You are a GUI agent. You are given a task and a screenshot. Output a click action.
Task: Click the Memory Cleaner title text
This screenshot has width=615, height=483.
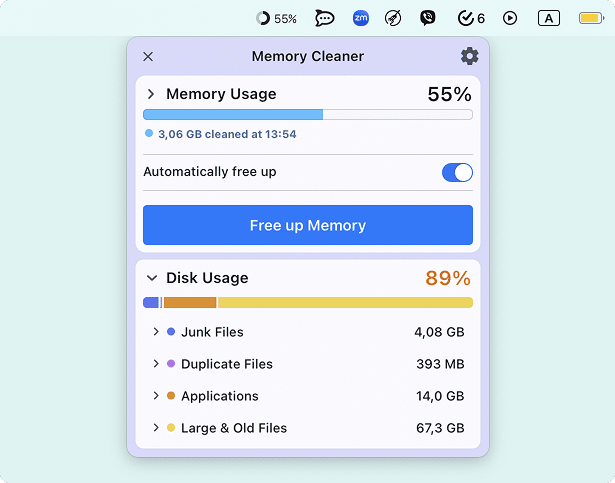coord(308,57)
